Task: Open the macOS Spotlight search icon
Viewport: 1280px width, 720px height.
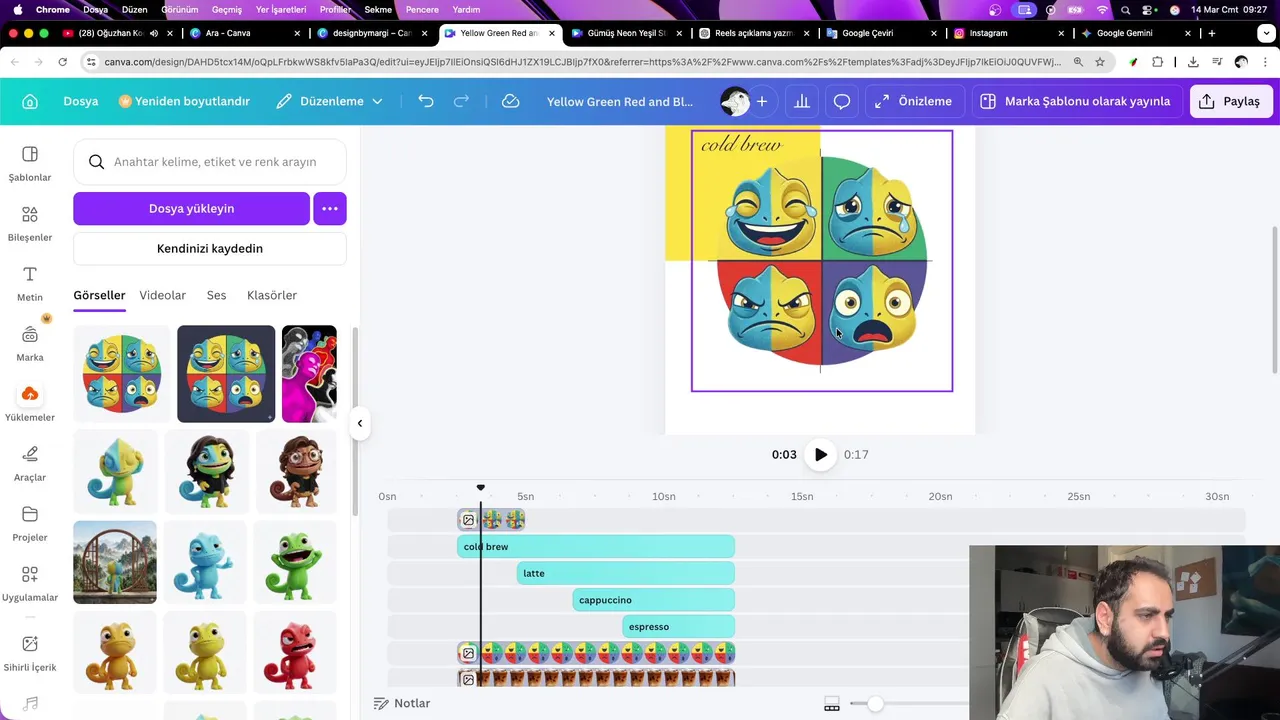Action: pos(1126,9)
